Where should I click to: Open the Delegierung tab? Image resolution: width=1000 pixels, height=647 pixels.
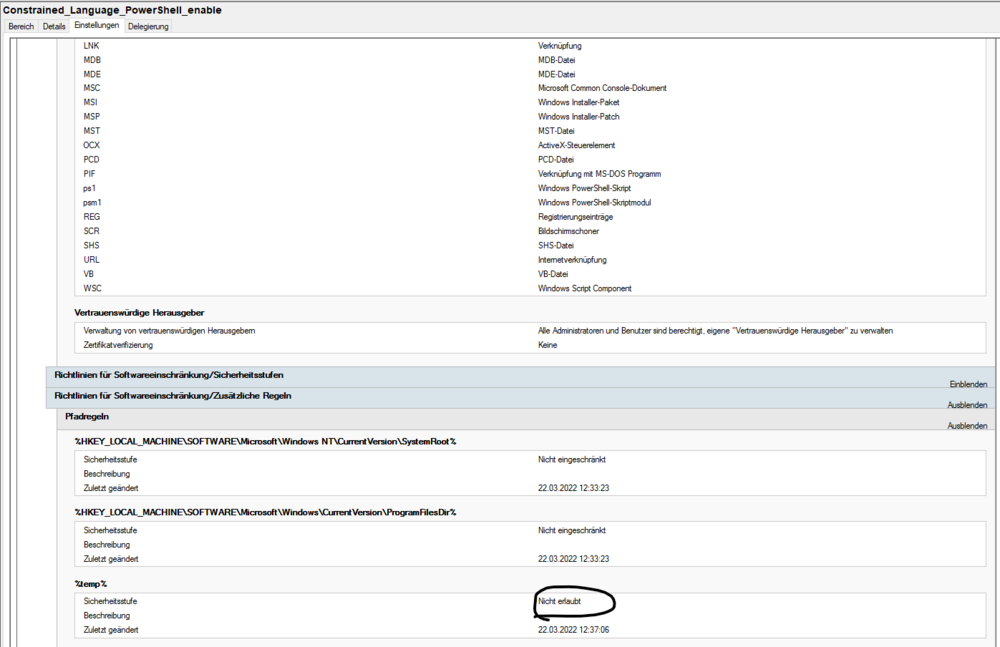[148, 26]
